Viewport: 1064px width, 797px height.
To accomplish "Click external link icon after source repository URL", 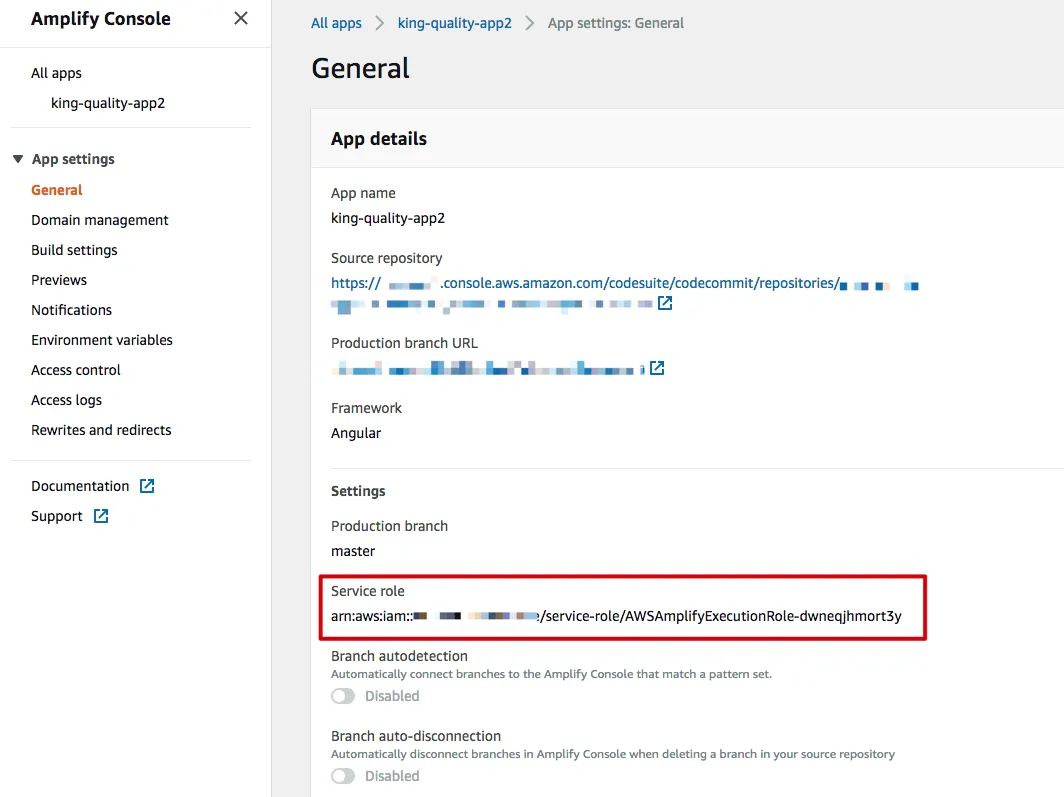I will (665, 302).
